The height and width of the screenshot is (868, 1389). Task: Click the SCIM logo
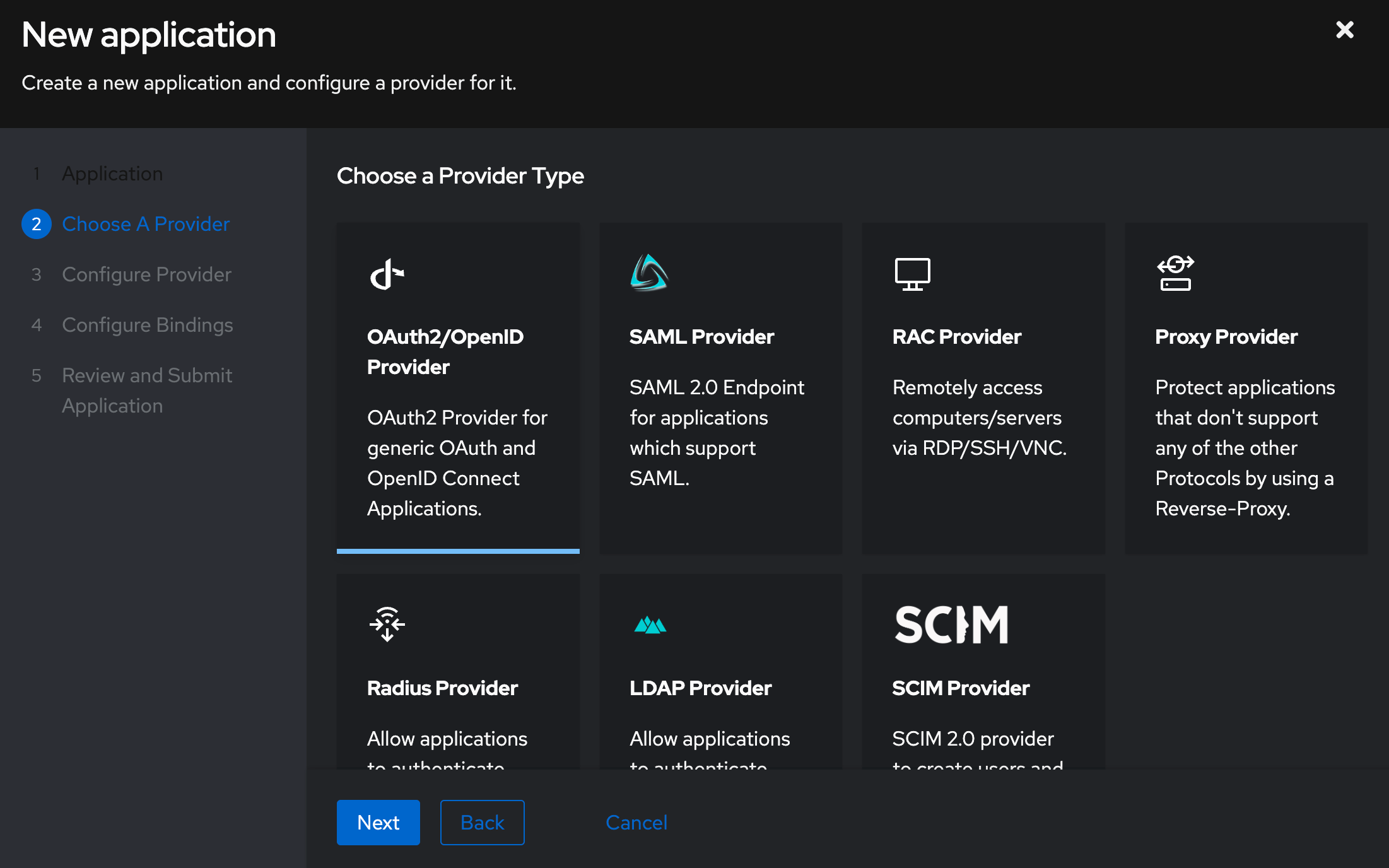(951, 625)
